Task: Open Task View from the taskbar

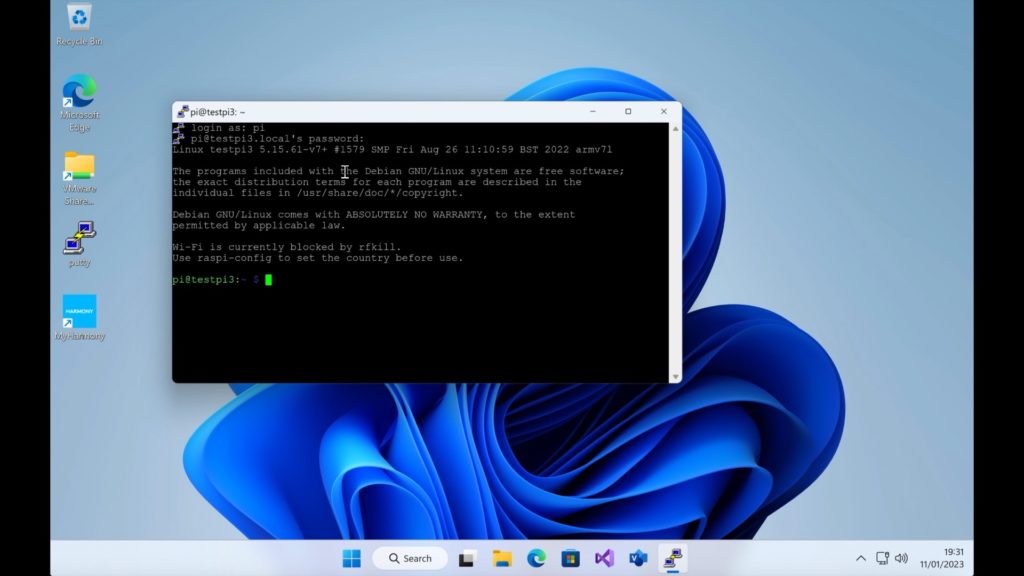Action: coord(466,558)
